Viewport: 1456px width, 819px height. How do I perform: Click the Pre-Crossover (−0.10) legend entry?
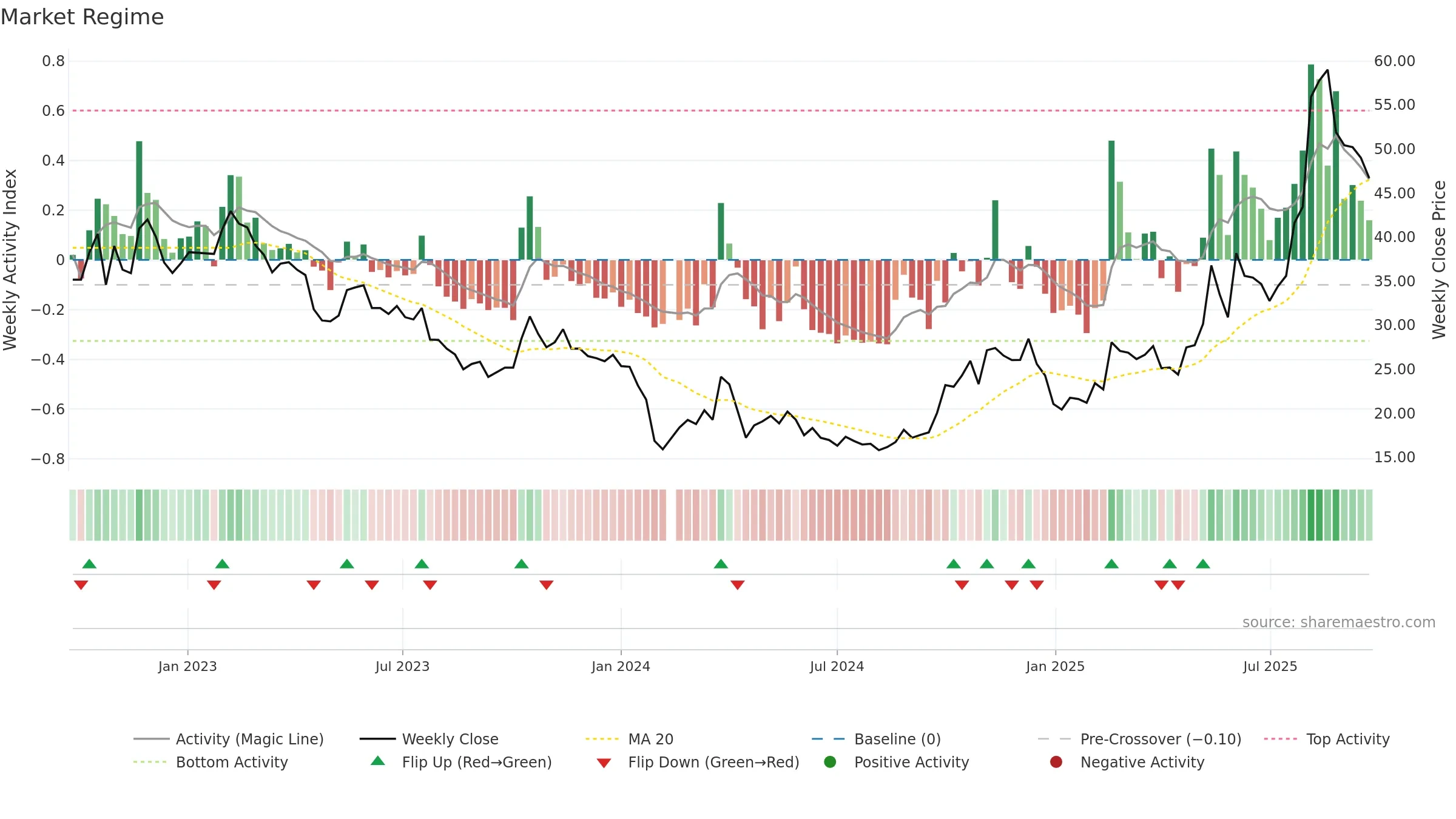[x=1140, y=739]
